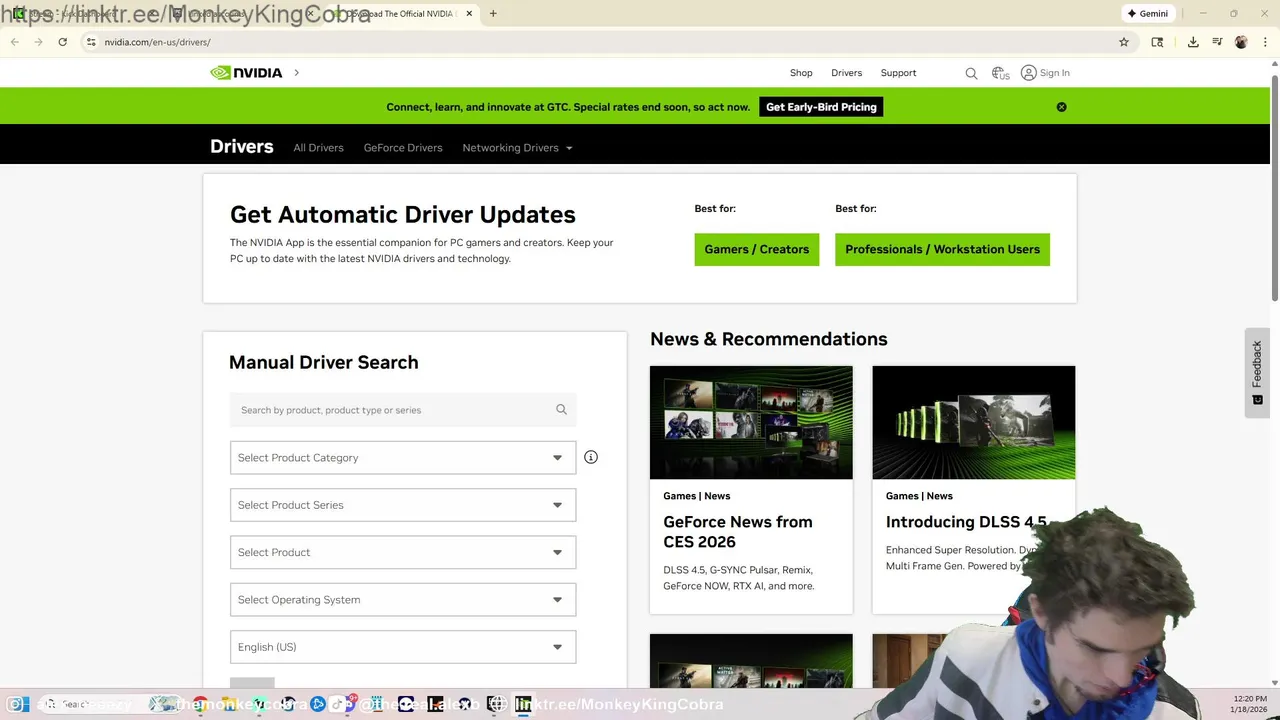1280x720 pixels.
Task: Click Get Early-Bird Pricing button
Action: click(x=821, y=107)
